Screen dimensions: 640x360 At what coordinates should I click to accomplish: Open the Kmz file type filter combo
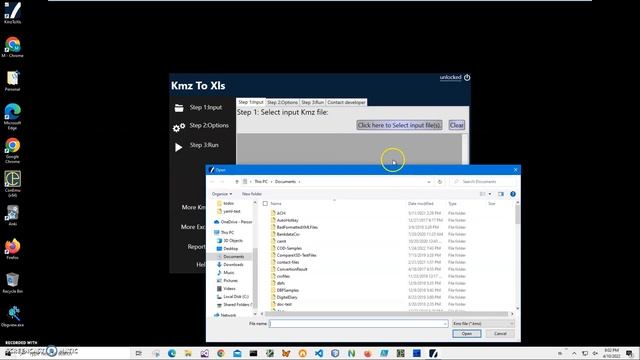[482, 324]
